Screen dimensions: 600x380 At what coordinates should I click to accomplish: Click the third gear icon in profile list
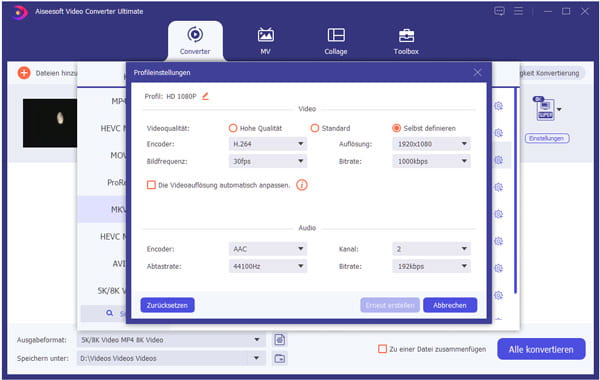(498, 160)
